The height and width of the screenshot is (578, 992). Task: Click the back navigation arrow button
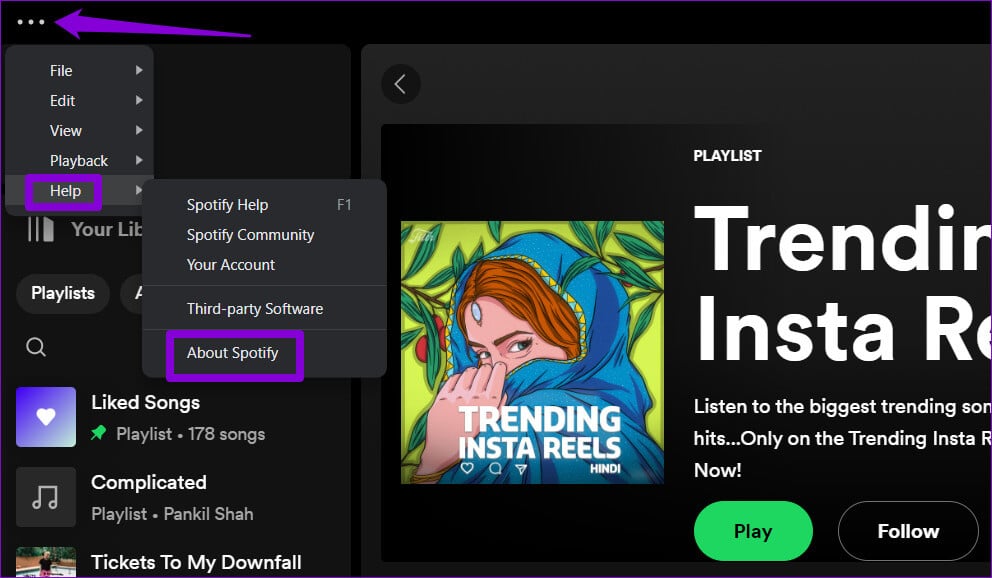(x=400, y=84)
